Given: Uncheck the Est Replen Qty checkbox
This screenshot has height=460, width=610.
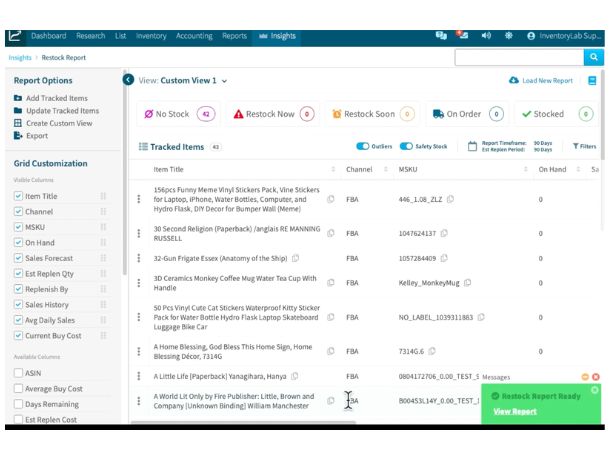Looking at the screenshot, I should pos(18,273).
